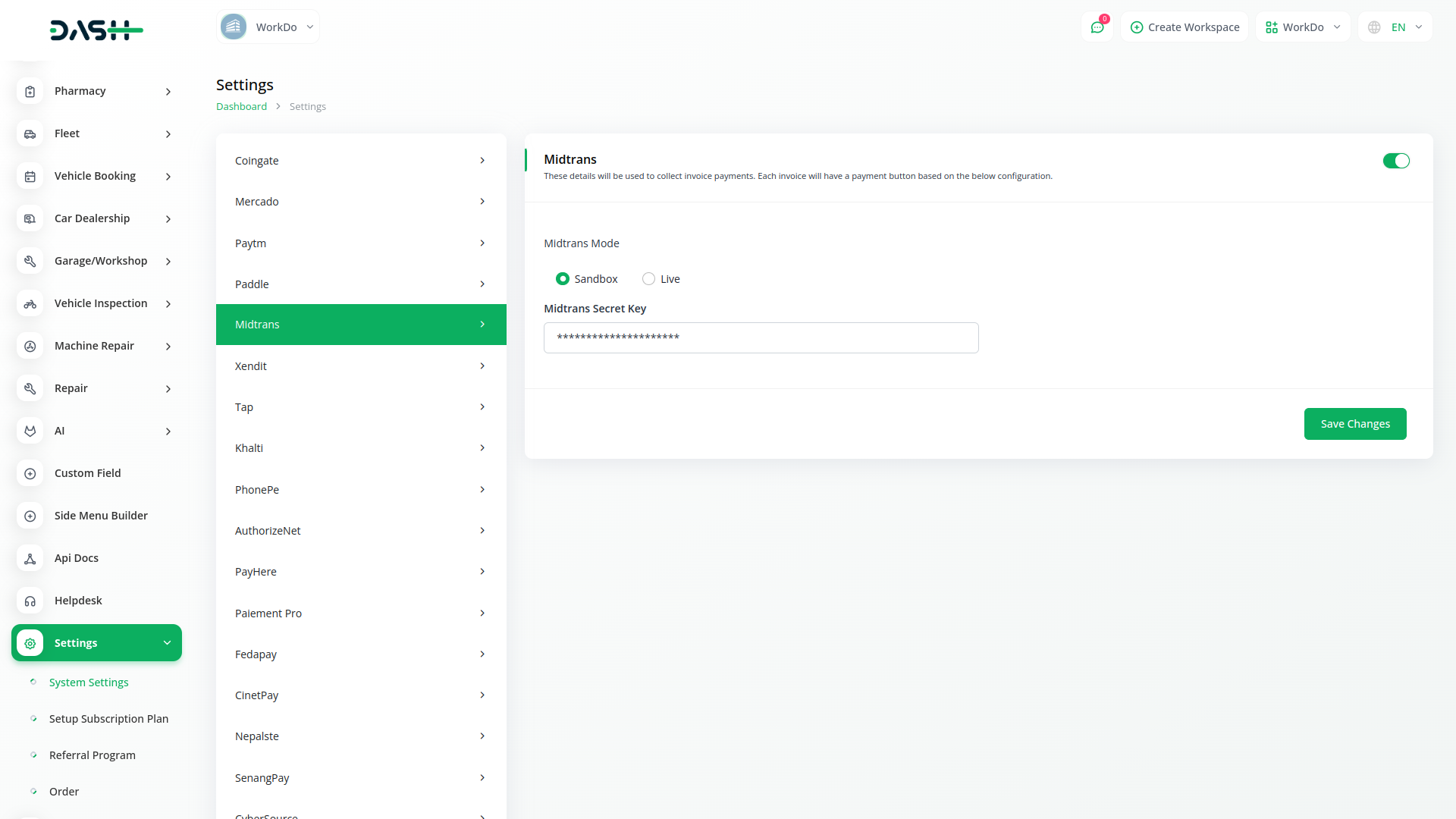Click the Side Menu Builder plus icon
This screenshot has height=819, width=1456.
tap(30, 516)
